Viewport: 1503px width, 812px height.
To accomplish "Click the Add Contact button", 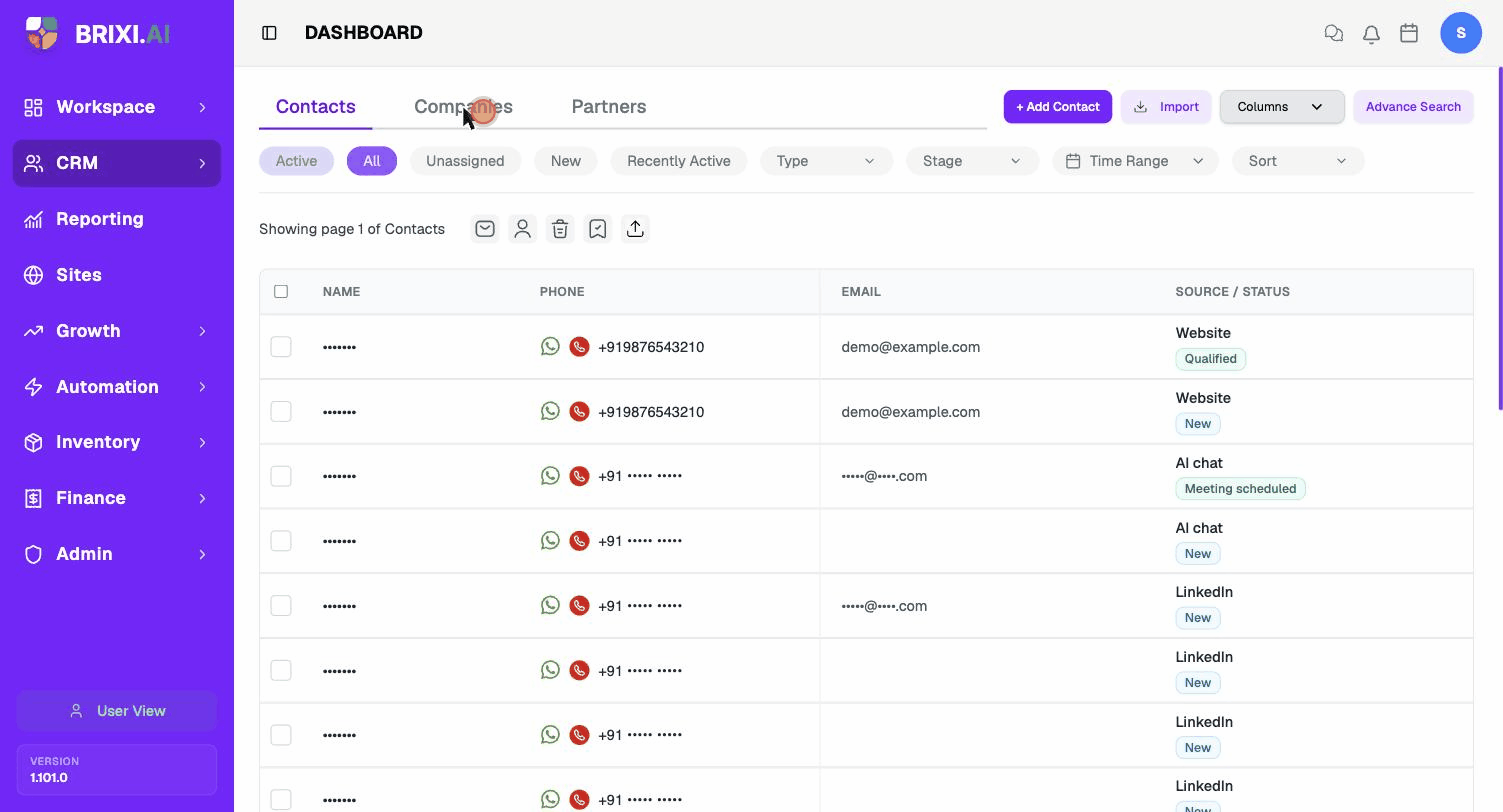I will point(1058,107).
